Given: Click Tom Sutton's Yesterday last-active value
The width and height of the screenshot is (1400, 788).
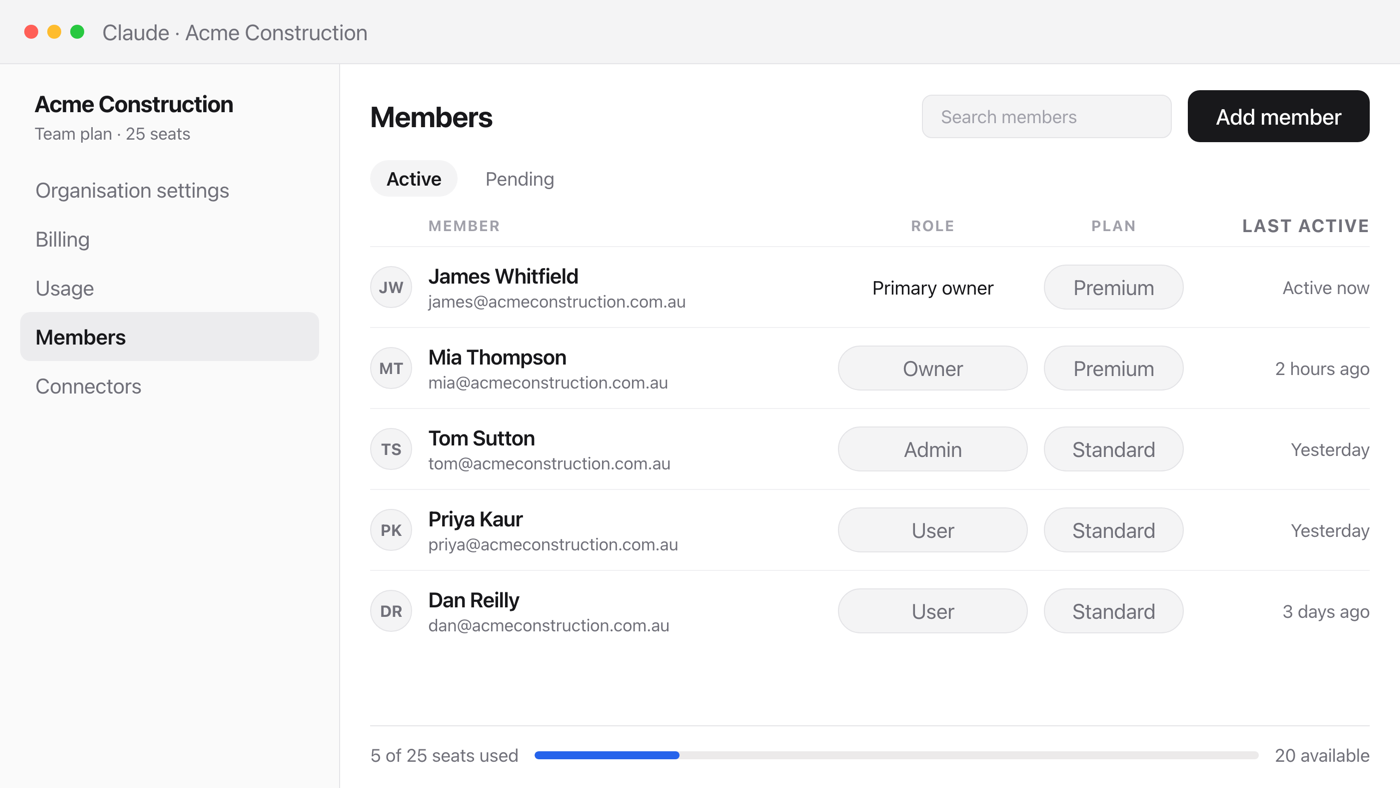Looking at the screenshot, I should pyautogui.click(x=1330, y=450).
